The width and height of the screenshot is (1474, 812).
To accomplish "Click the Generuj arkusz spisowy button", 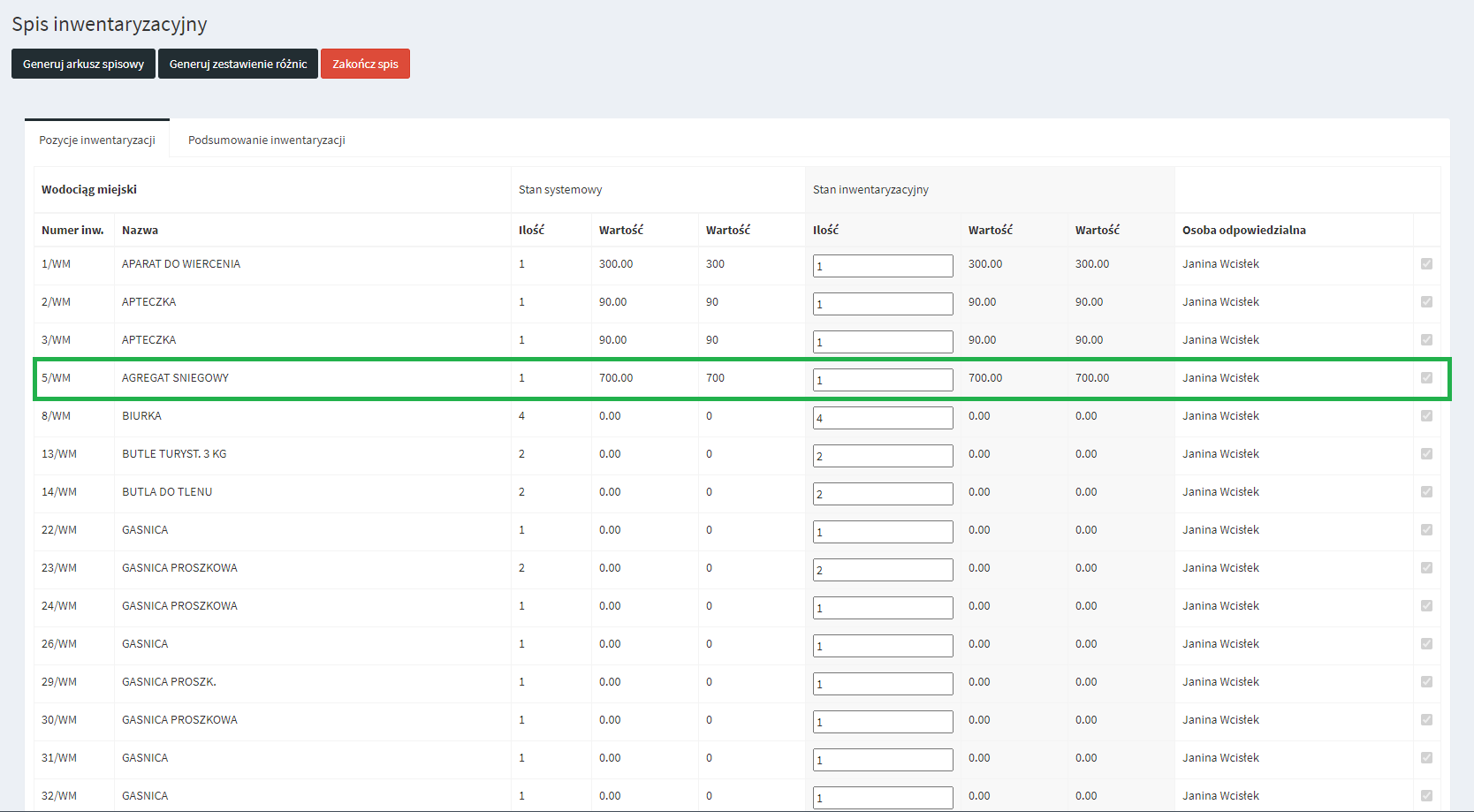I will click(83, 64).
